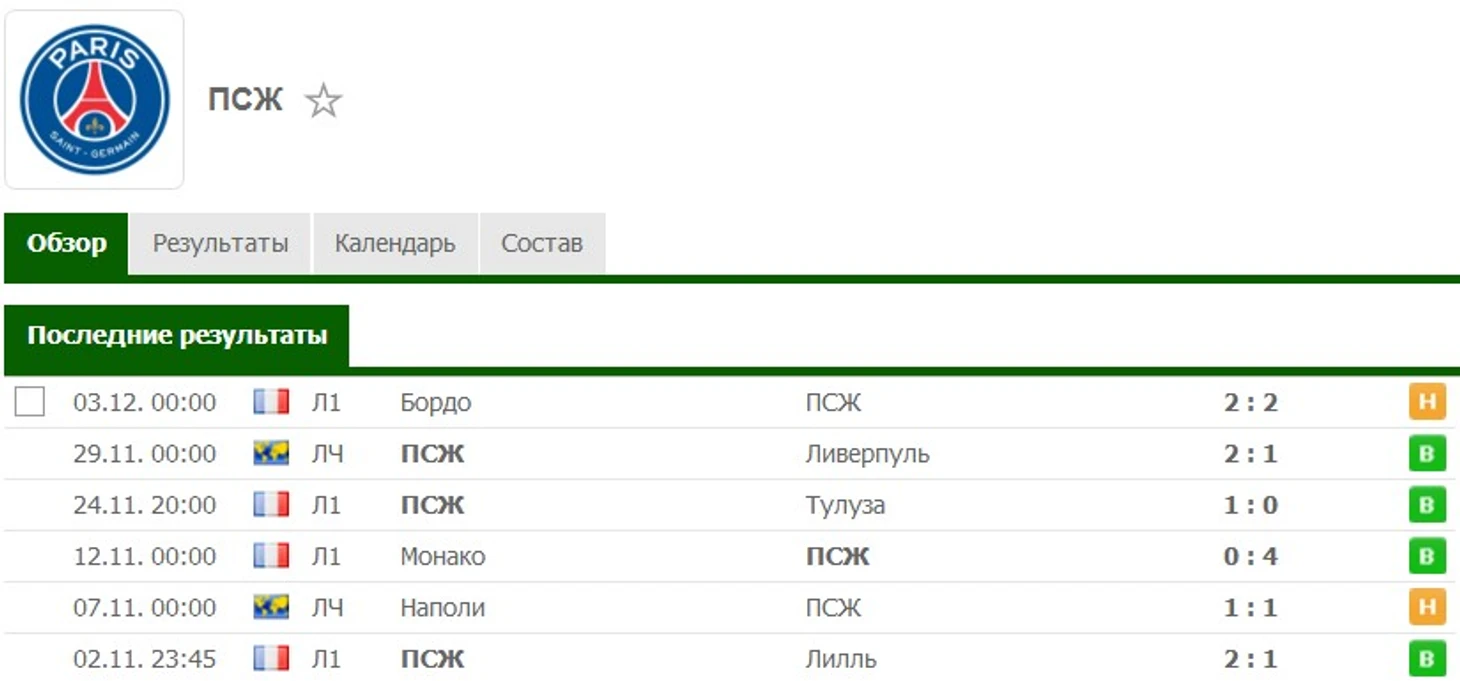
Task: Click ПСЖ away team in Бордо row
Action: (x=833, y=402)
